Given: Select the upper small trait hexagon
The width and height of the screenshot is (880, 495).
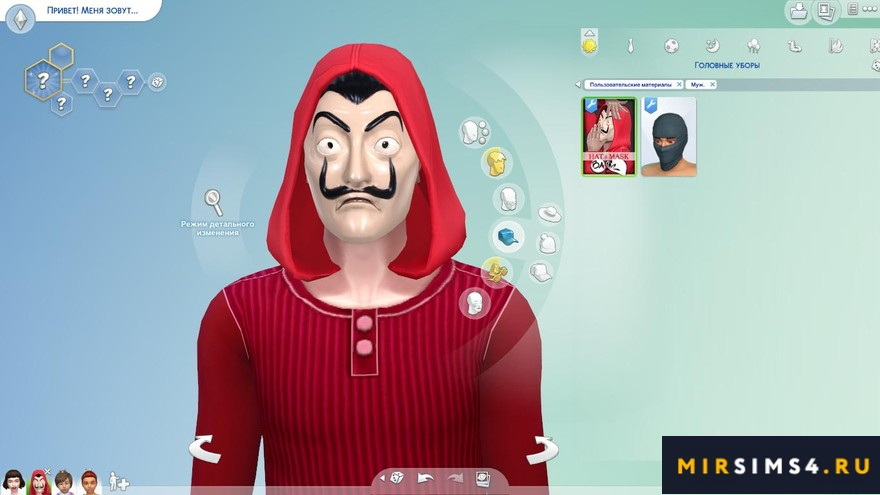Looking at the screenshot, I should point(61,56).
